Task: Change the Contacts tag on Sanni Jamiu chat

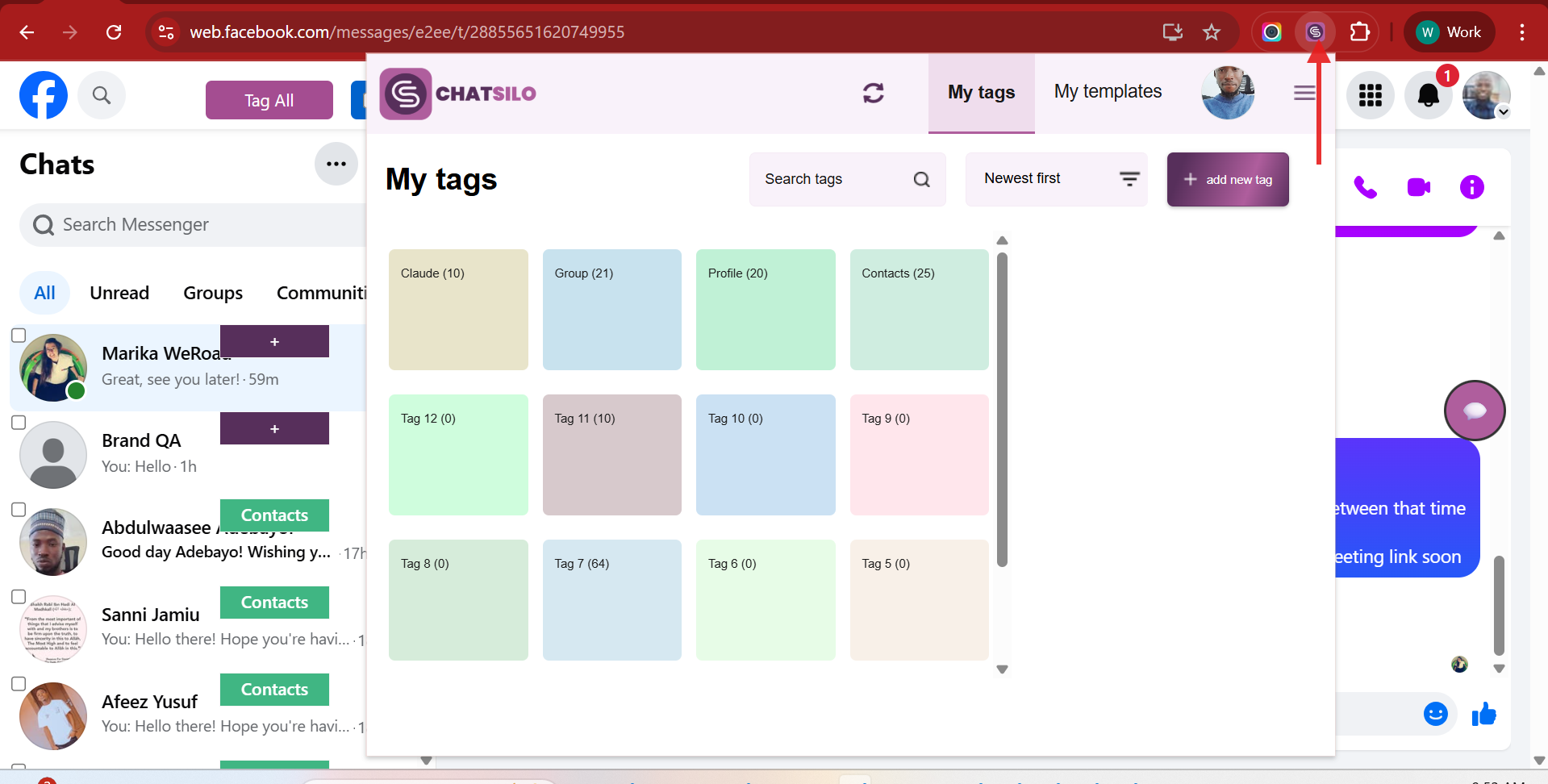Action: [274, 603]
